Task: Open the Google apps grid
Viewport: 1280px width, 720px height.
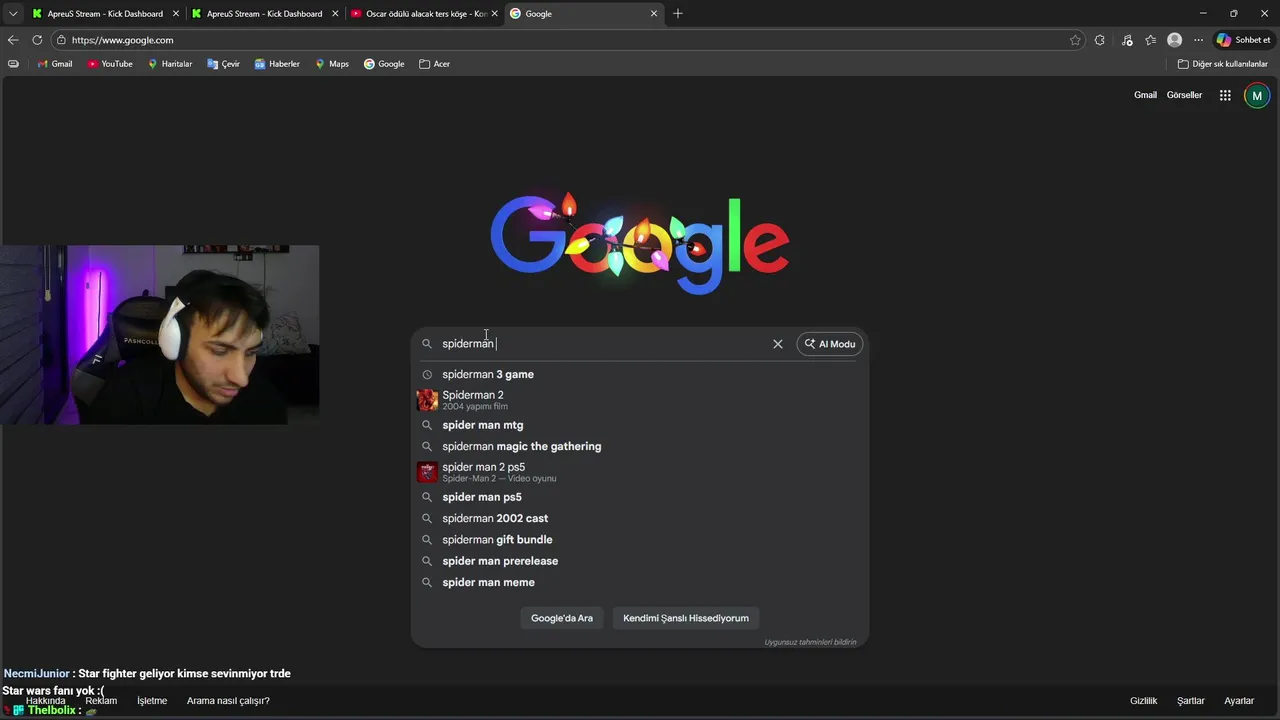Action: pyautogui.click(x=1225, y=95)
